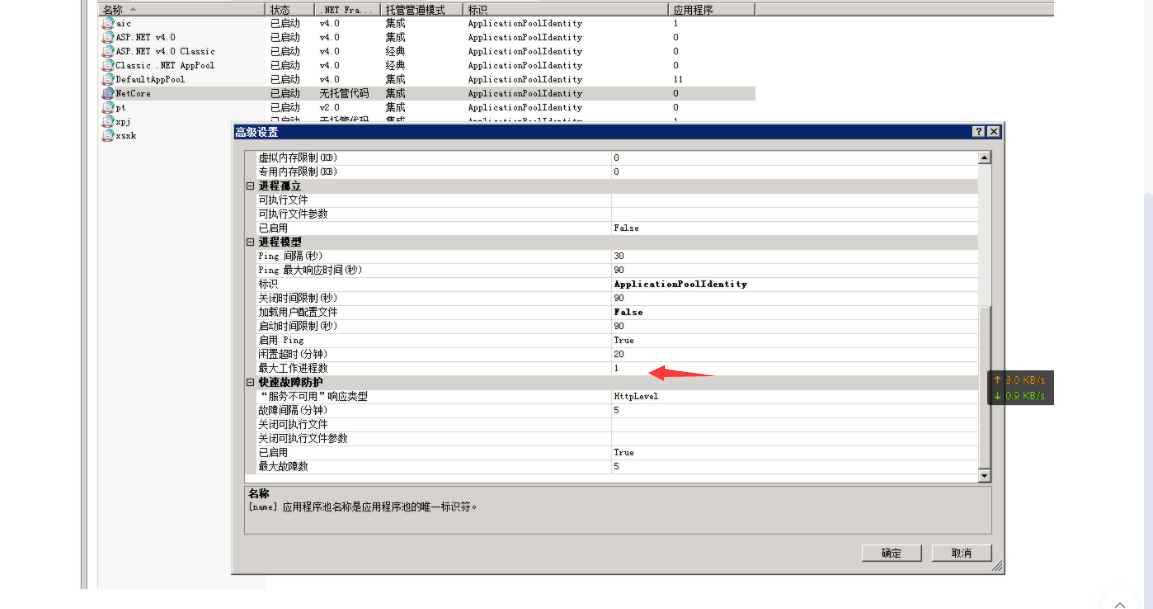Click the 可执行文件 row under 进程孤立
The height and width of the screenshot is (609, 1153).
pyautogui.click(x=617, y=200)
